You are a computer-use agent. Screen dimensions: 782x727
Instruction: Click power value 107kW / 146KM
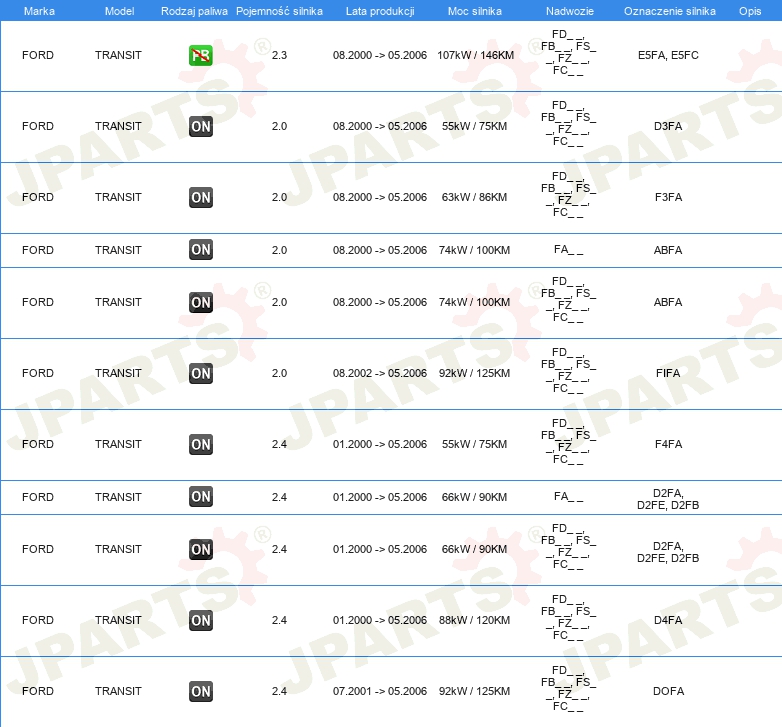(475, 55)
